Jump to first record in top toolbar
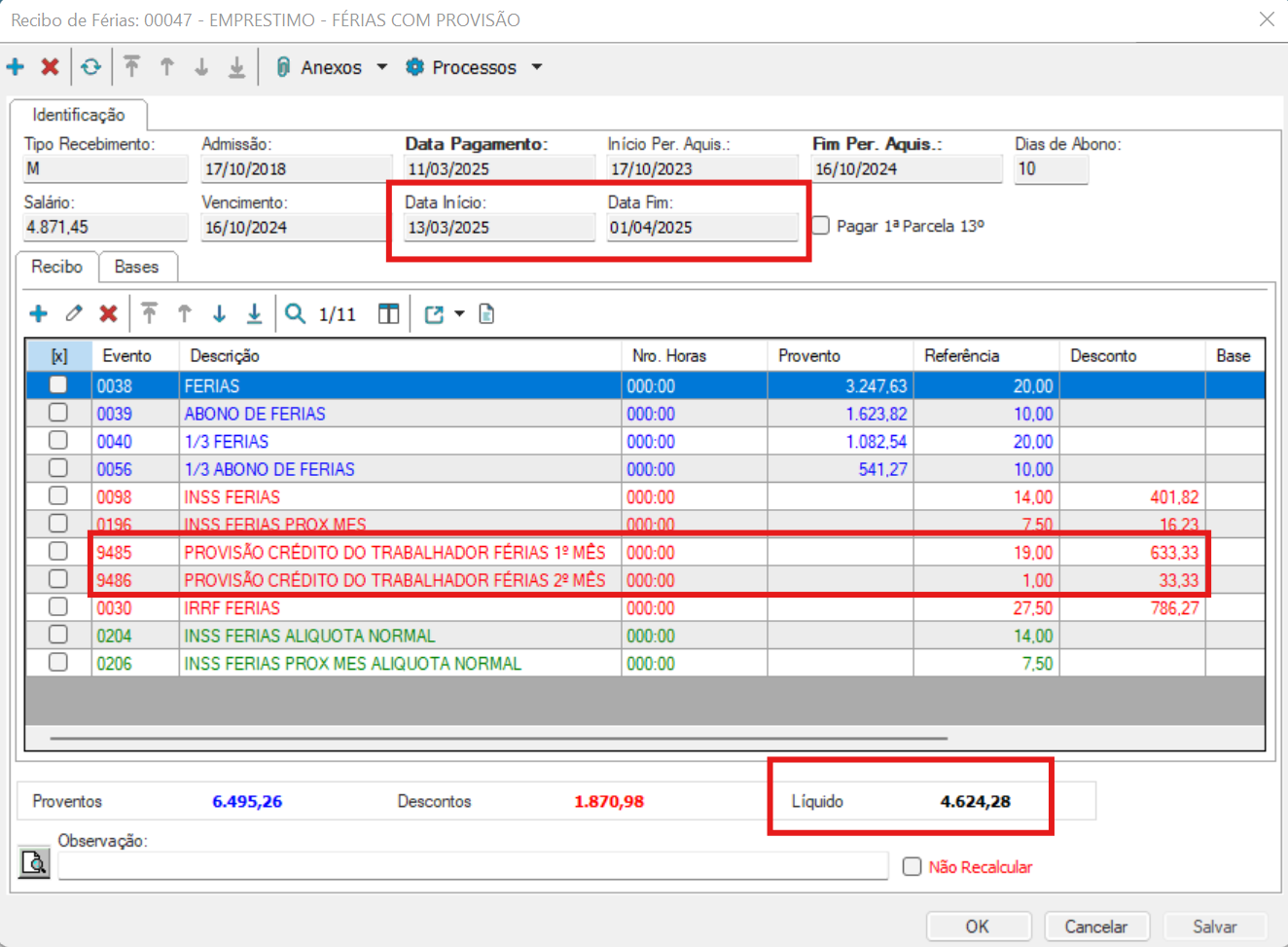The width and height of the screenshot is (1288, 947). click(131, 67)
